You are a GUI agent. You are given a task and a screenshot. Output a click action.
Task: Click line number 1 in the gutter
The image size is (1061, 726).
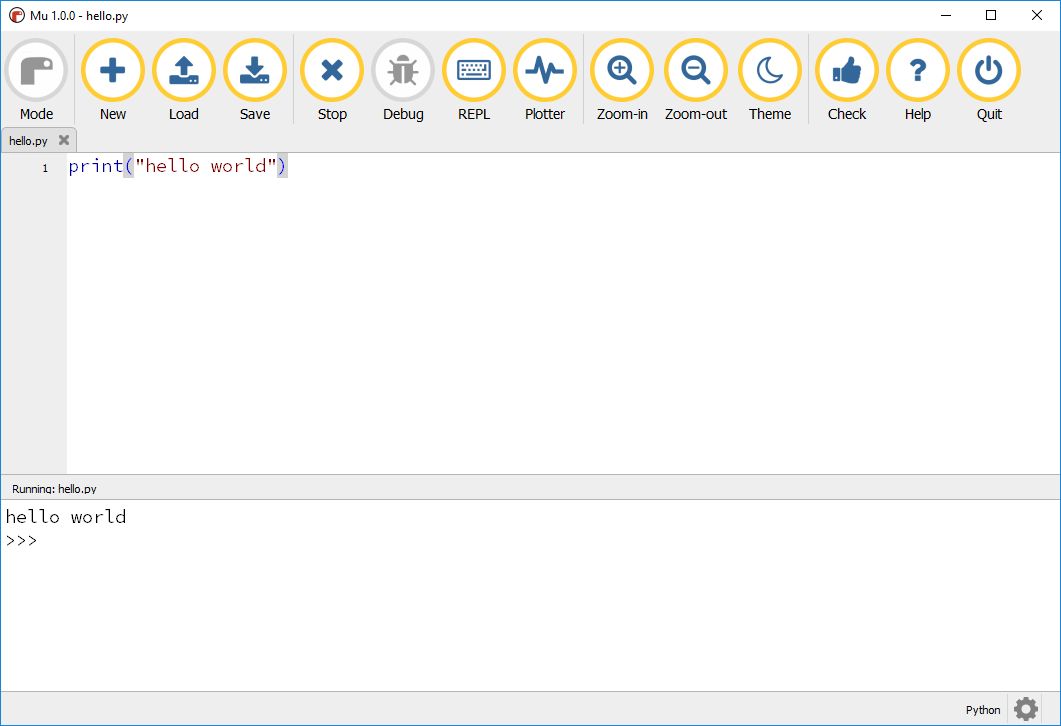pyautogui.click(x=44, y=167)
